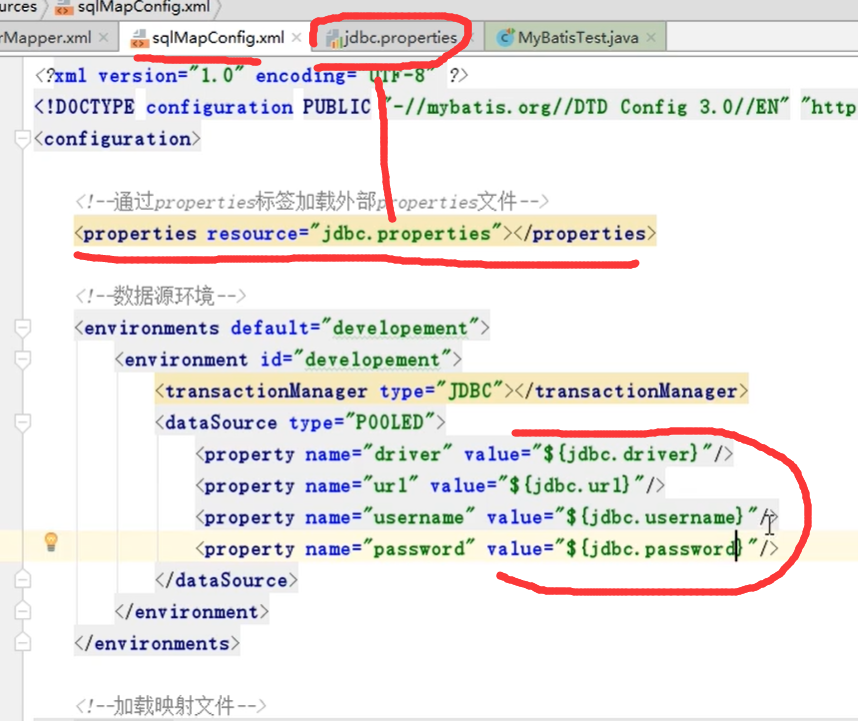This screenshot has width=858, height=721.
Task: Collapse at the closing environment fold marker
Action: [22, 611]
